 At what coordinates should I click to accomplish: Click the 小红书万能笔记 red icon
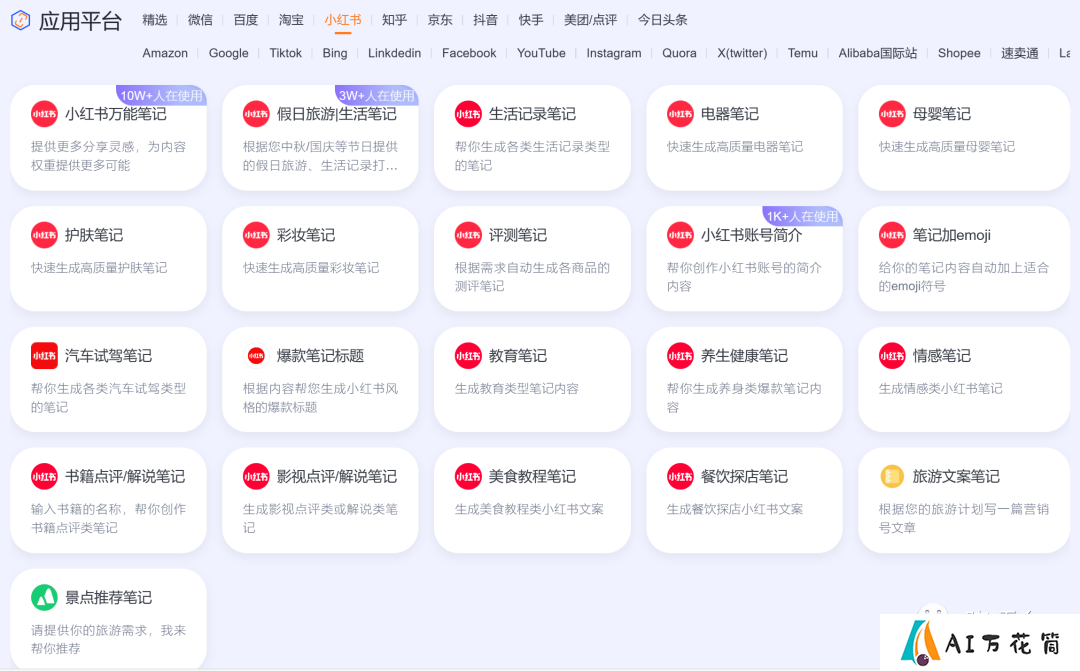click(x=44, y=114)
